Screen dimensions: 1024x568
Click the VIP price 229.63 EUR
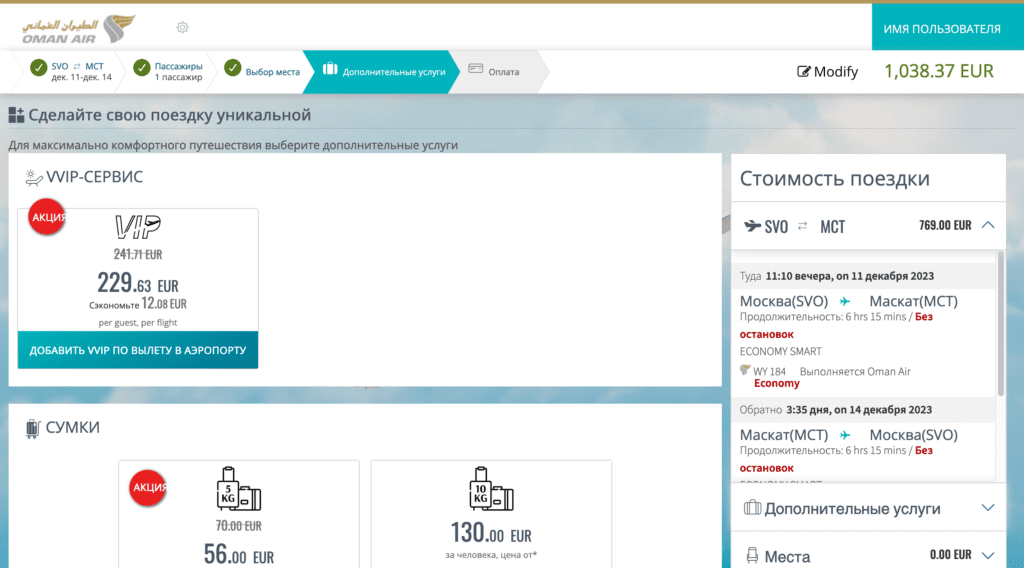[138, 283]
